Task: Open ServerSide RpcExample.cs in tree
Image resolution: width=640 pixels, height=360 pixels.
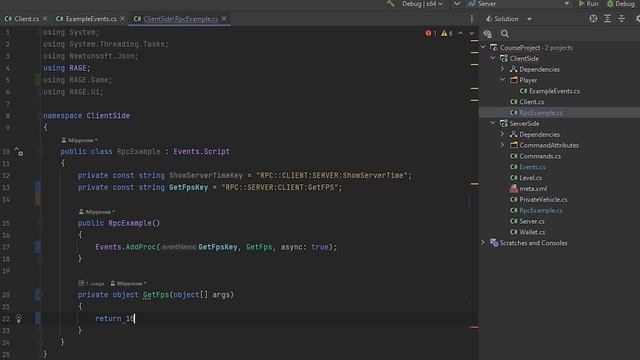Action: coord(541,210)
